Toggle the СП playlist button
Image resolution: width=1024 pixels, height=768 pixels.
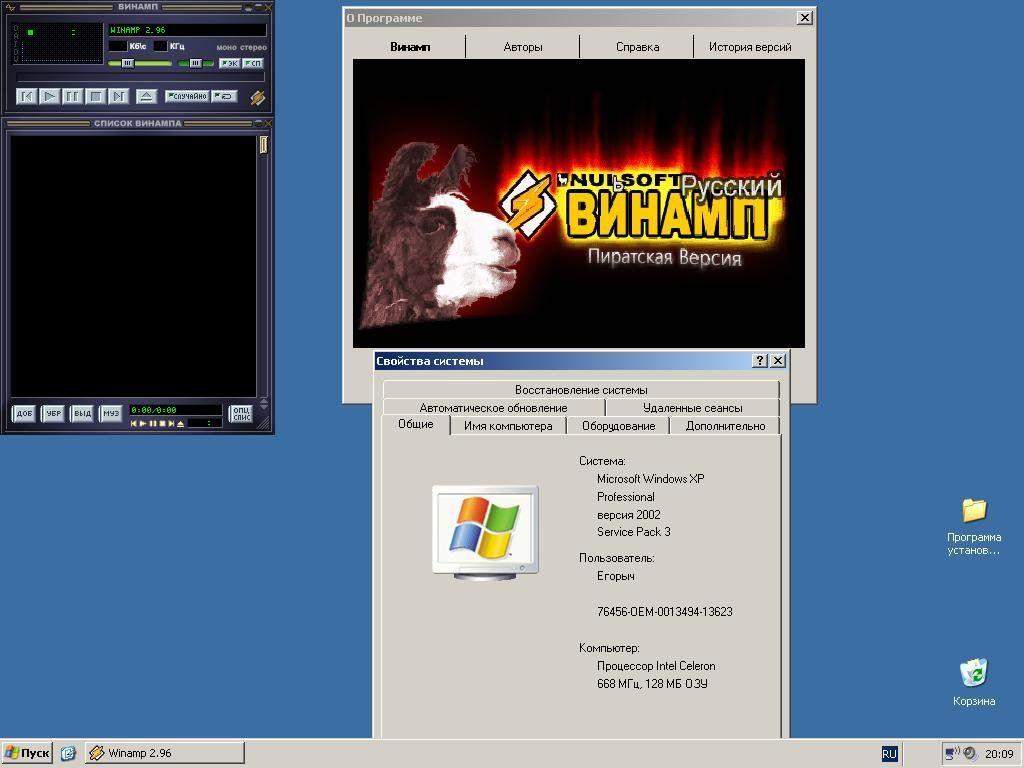[x=253, y=63]
